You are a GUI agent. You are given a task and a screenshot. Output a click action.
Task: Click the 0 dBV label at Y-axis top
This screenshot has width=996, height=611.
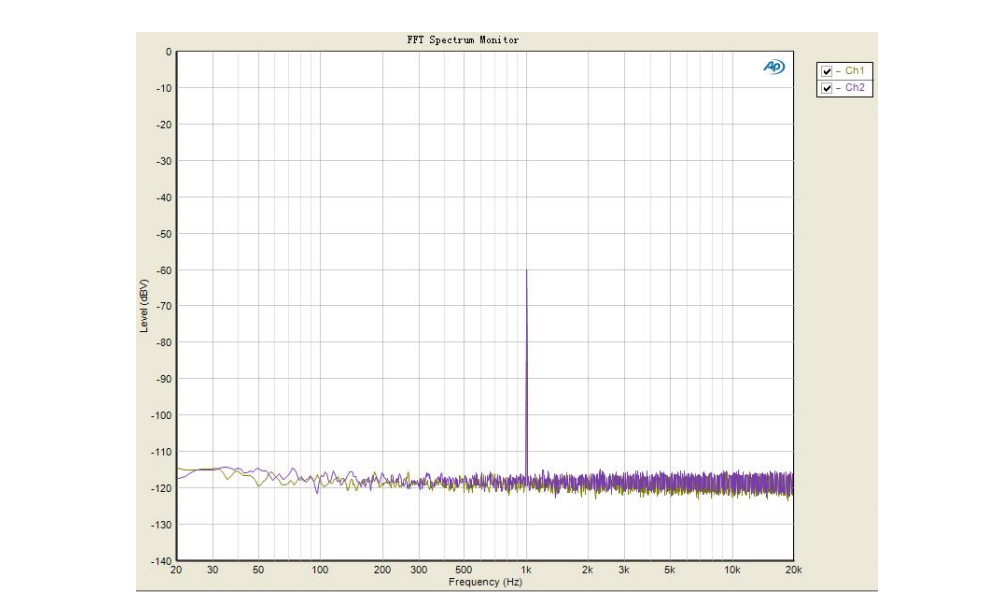[x=168, y=52]
